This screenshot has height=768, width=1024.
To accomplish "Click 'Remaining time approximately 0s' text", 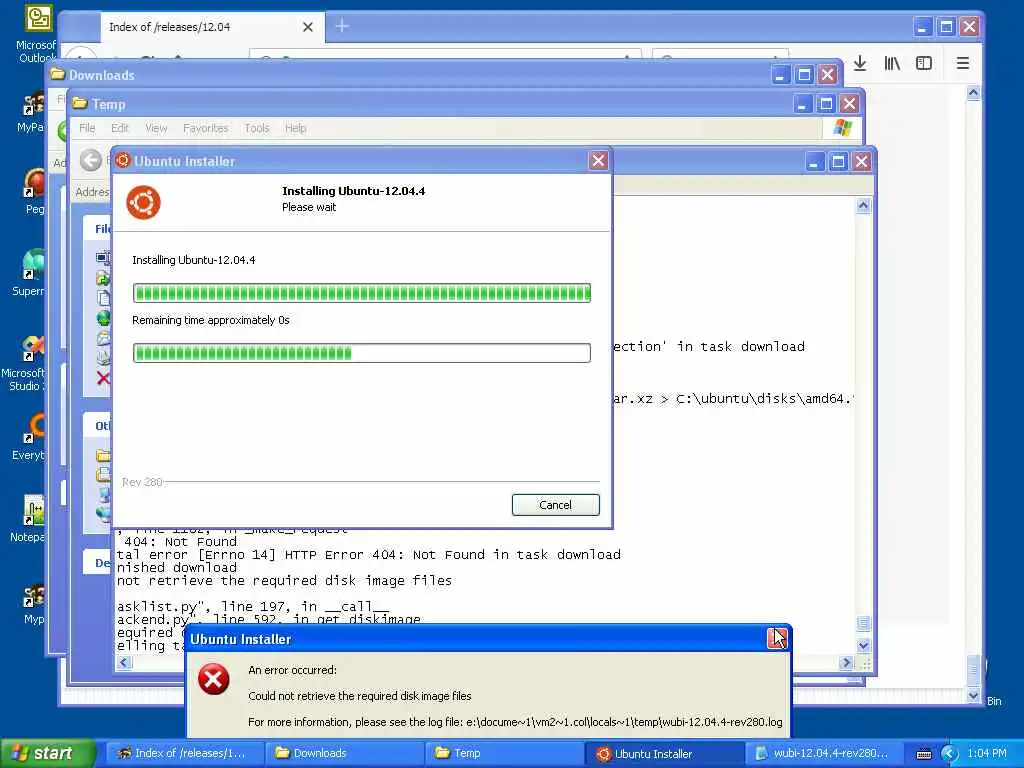I will (210, 320).
